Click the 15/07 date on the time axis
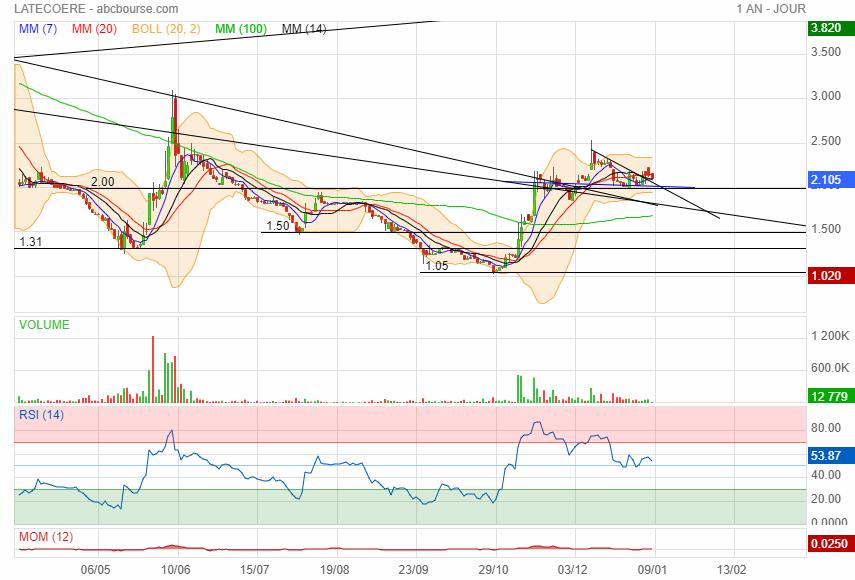 255,570
